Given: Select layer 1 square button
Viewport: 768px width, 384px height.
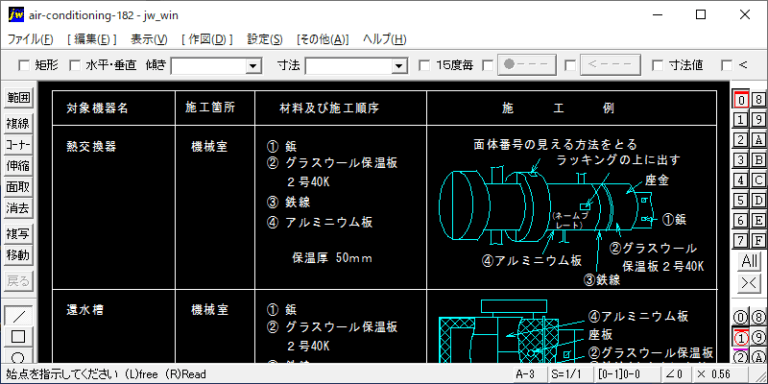Looking at the screenshot, I should [741, 120].
